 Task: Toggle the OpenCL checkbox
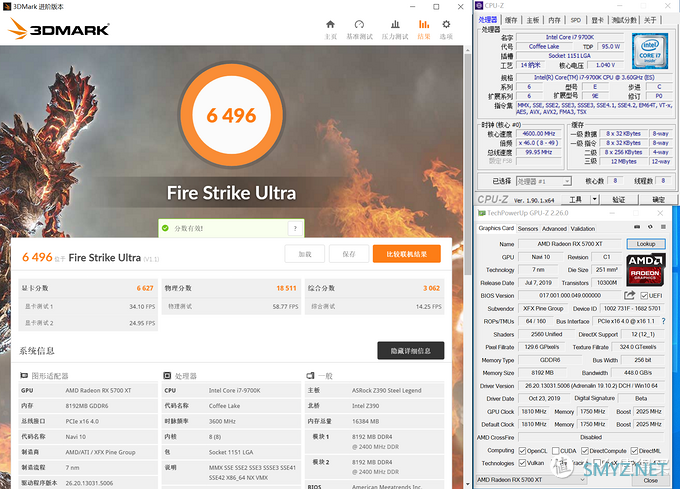click(x=523, y=451)
